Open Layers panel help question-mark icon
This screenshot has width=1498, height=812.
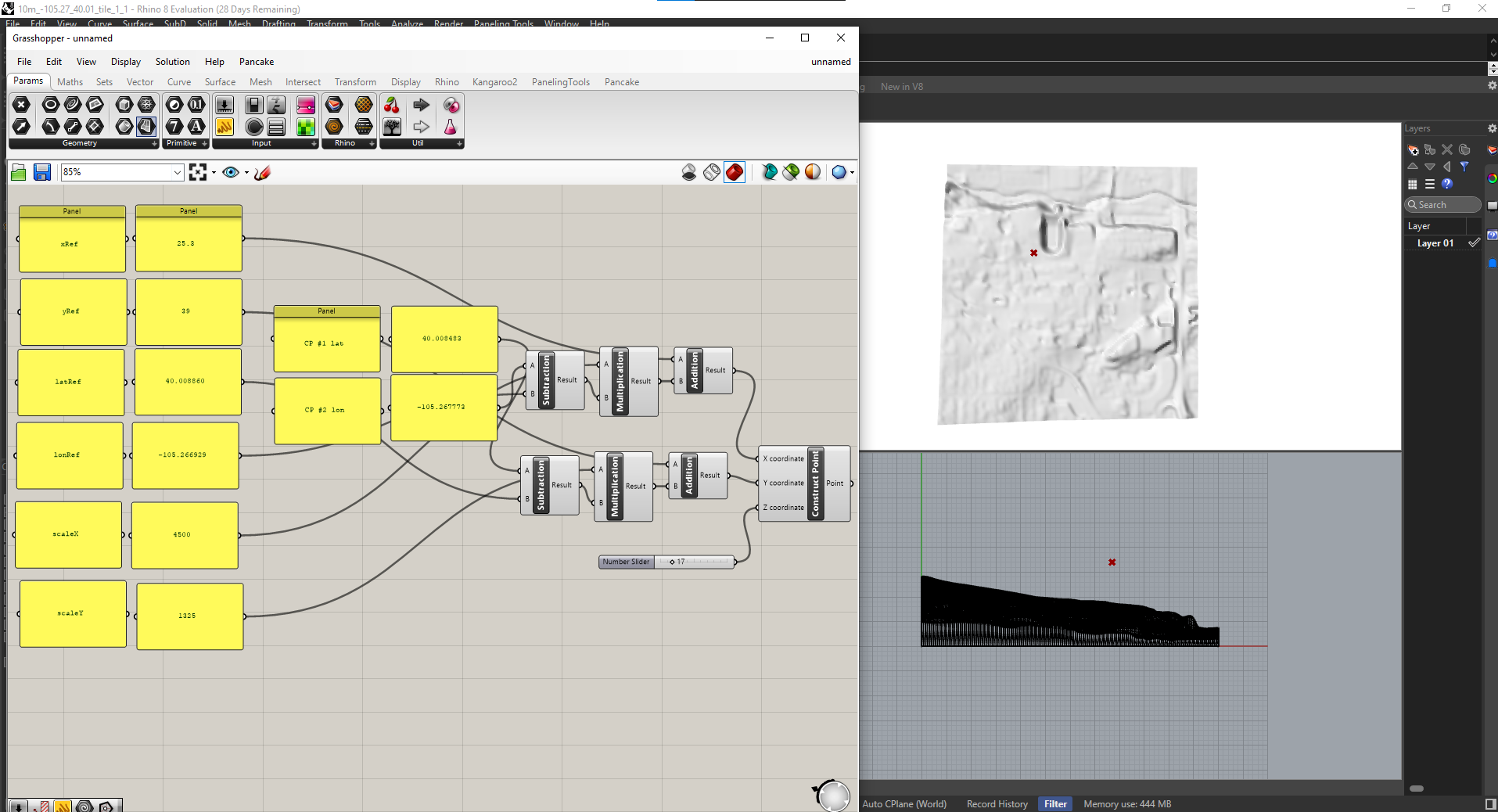click(x=1447, y=184)
